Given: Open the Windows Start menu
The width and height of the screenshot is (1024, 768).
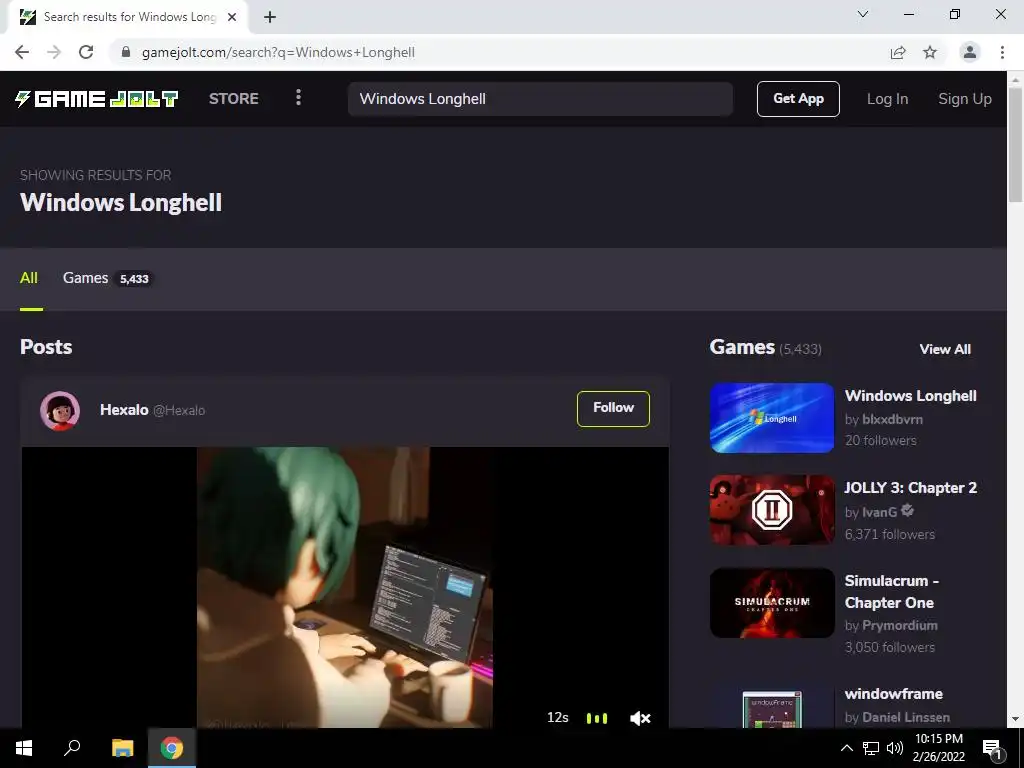Looking at the screenshot, I should 24,748.
